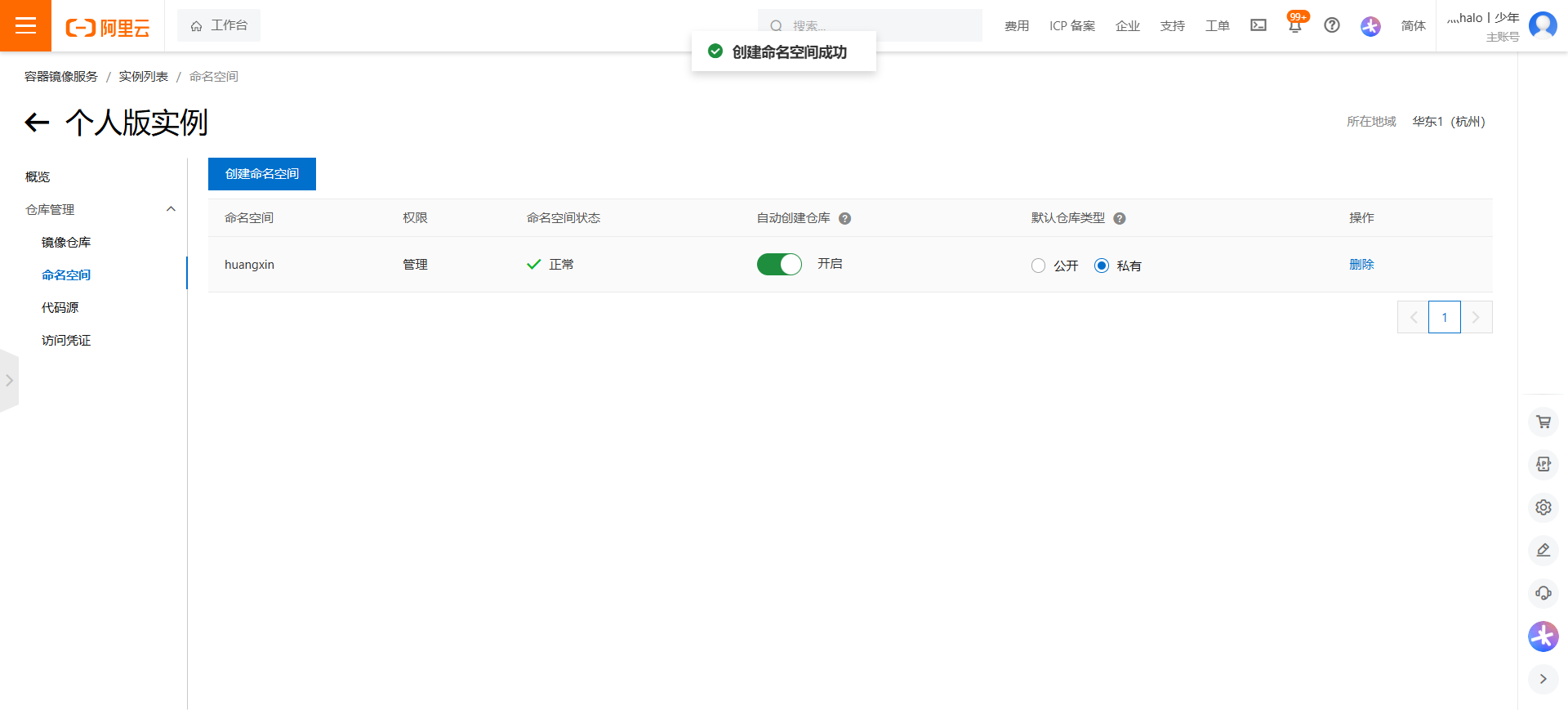Screen dimensions: 1568x710
Task: Click the 创建命名空间 button
Action: 262,174
